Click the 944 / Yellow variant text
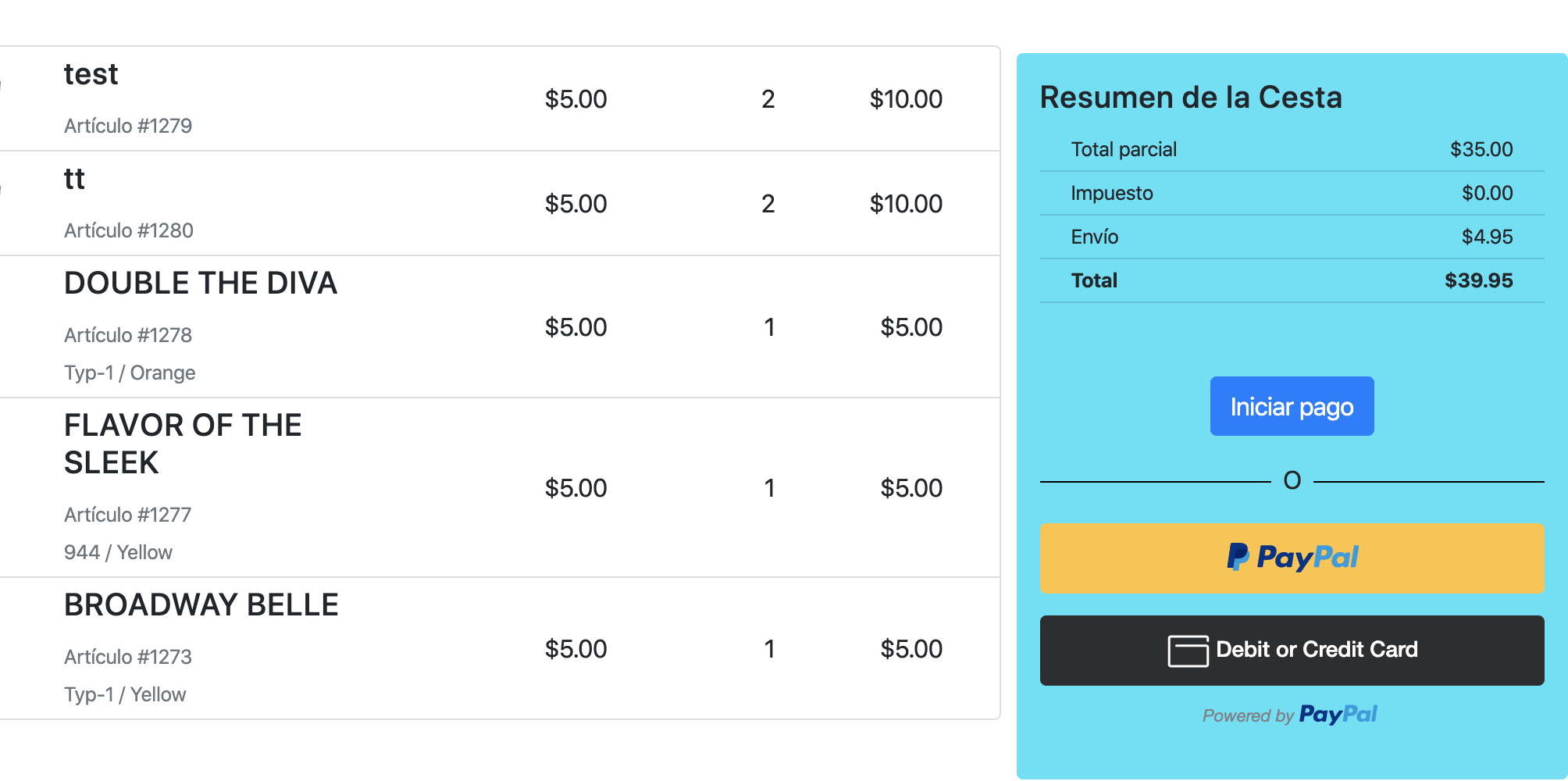Screen dimensions: 1568x781 (118, 552)
